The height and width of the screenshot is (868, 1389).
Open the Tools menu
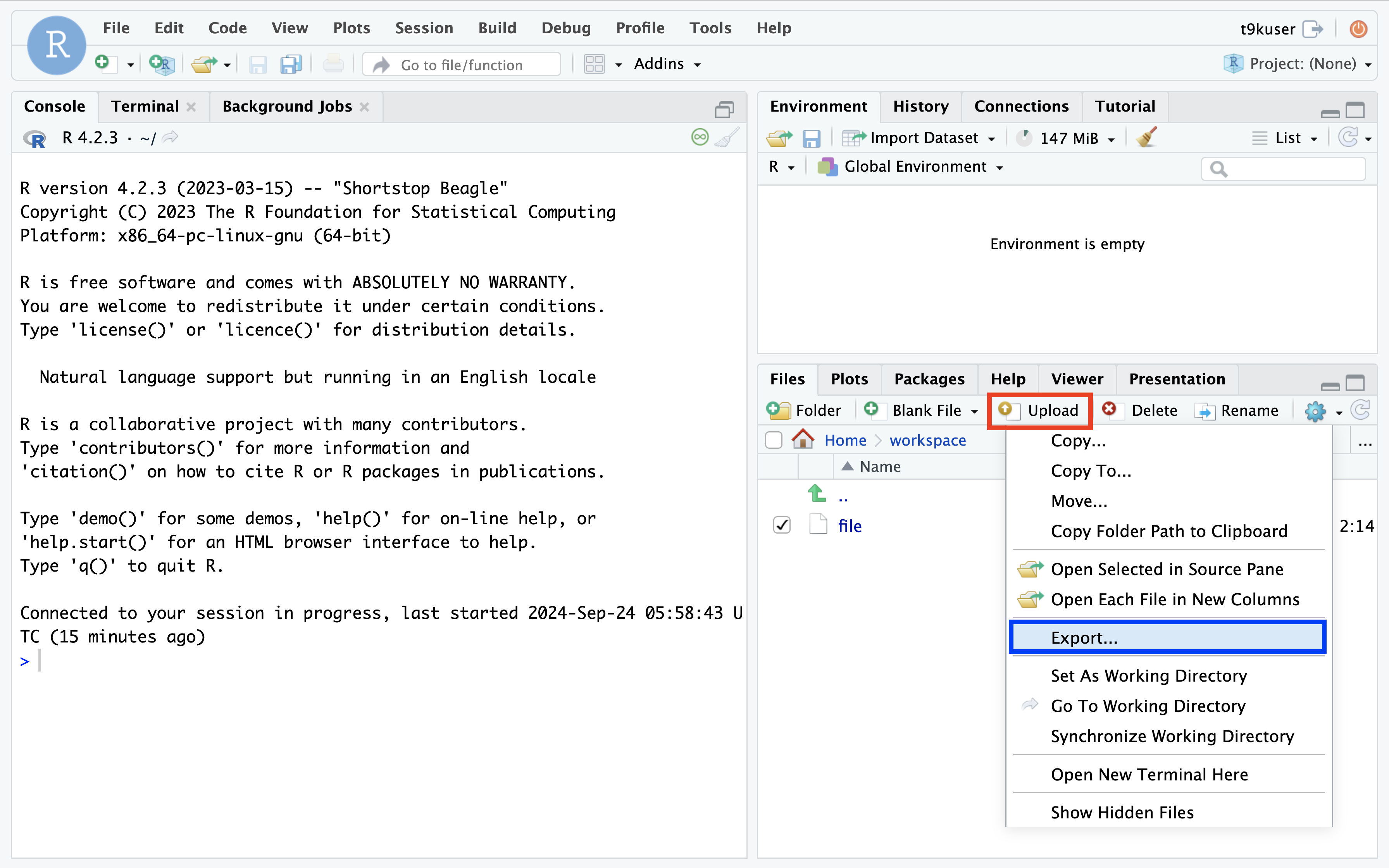pos(710,28)
